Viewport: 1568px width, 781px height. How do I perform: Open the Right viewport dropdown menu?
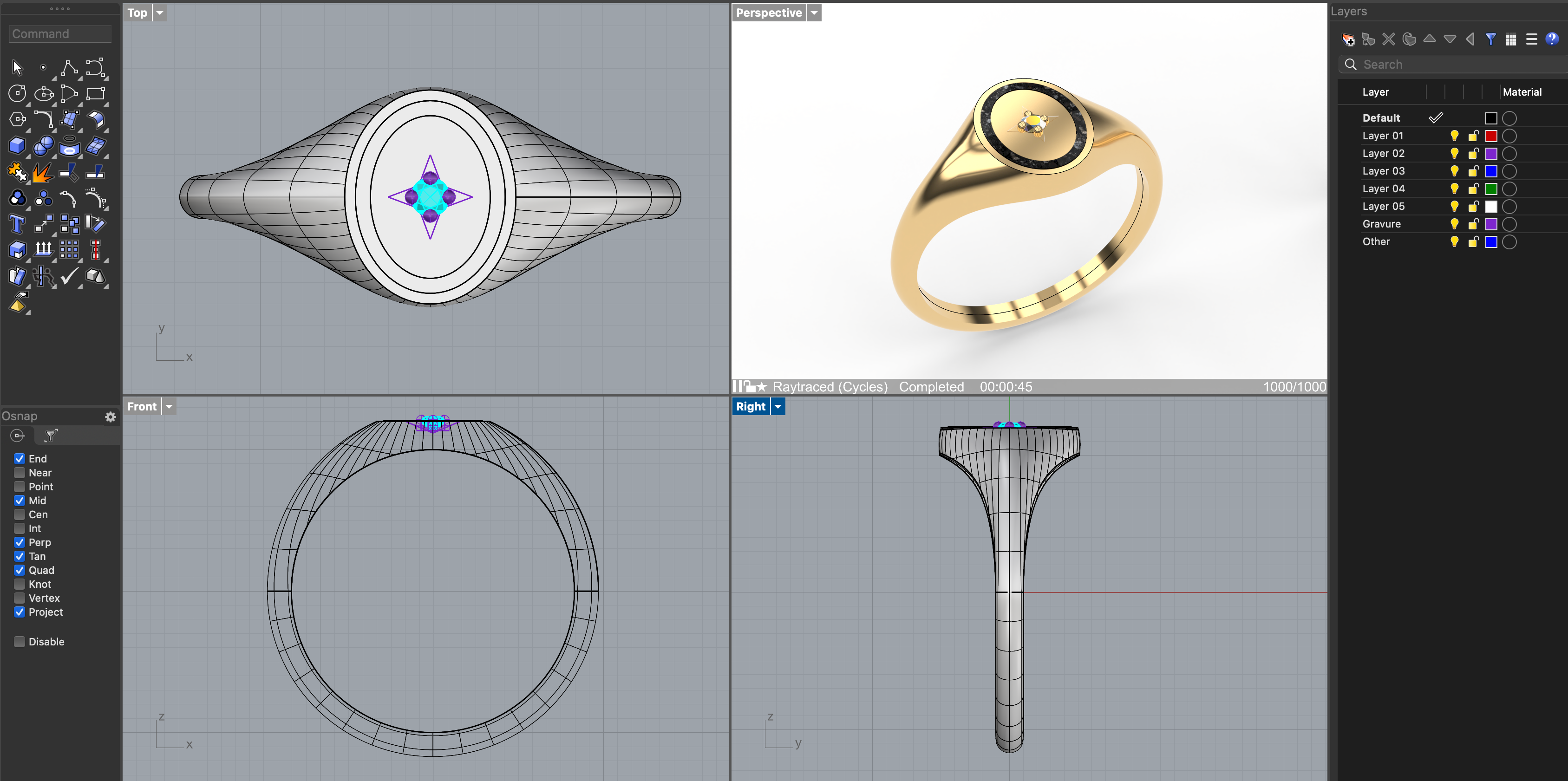tap(777, 407)
